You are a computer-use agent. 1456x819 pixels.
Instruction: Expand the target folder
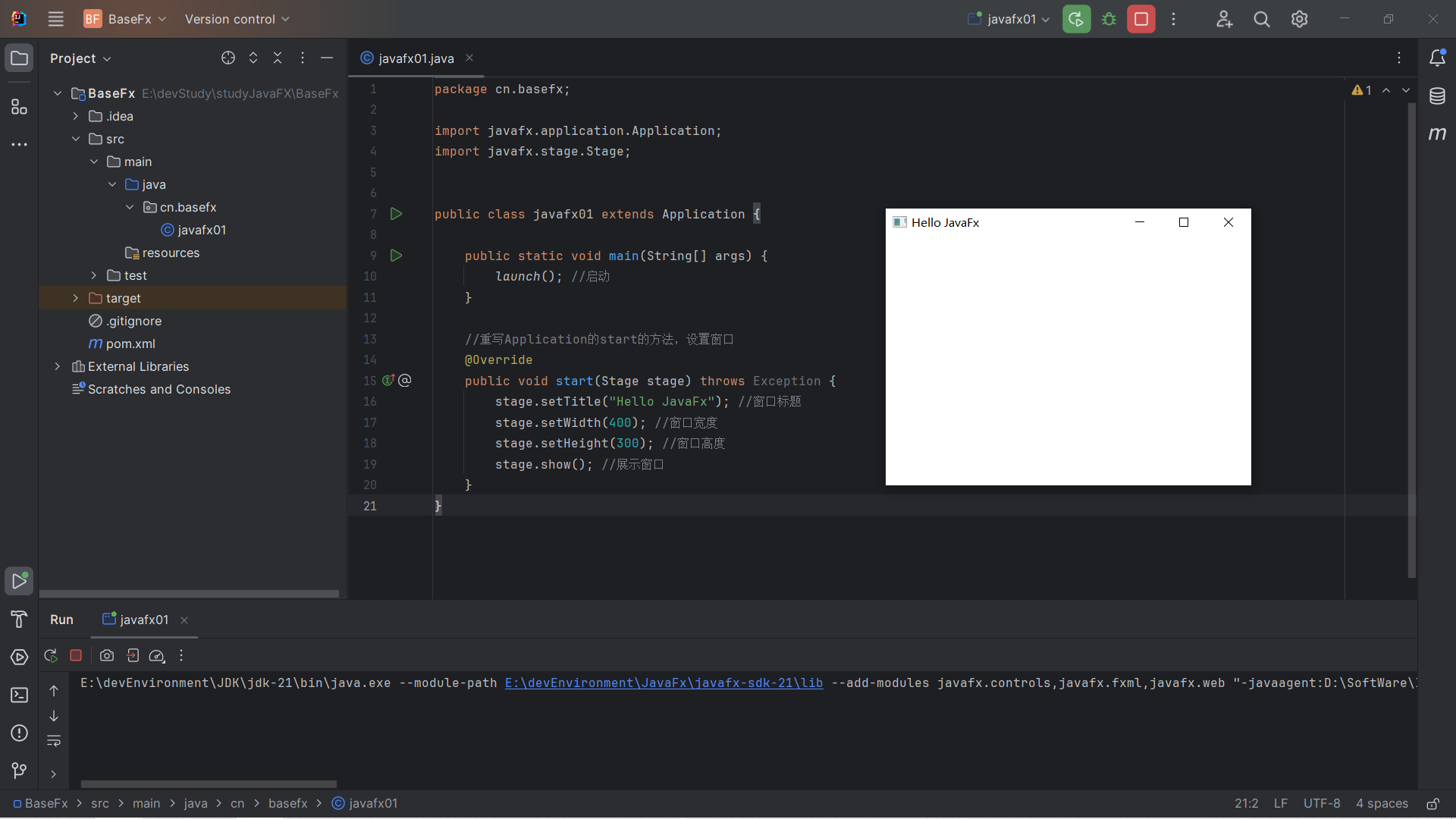76,298
